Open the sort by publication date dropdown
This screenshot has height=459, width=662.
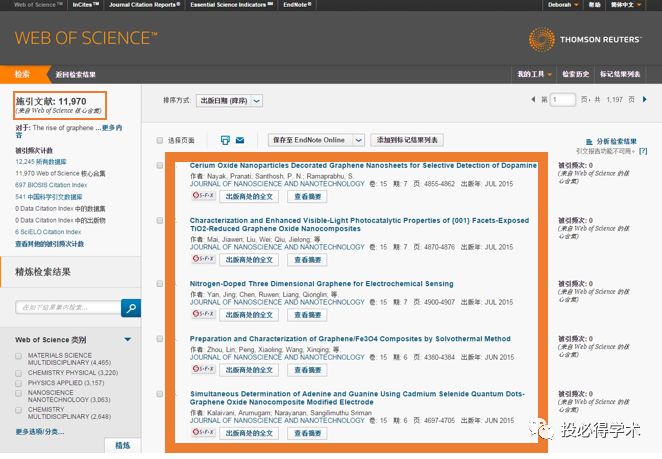coord(229,101)
